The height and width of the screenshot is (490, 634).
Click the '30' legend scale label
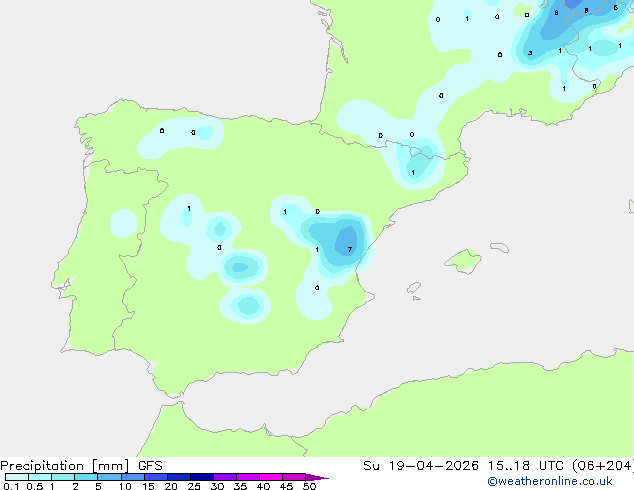pos(217,486)
